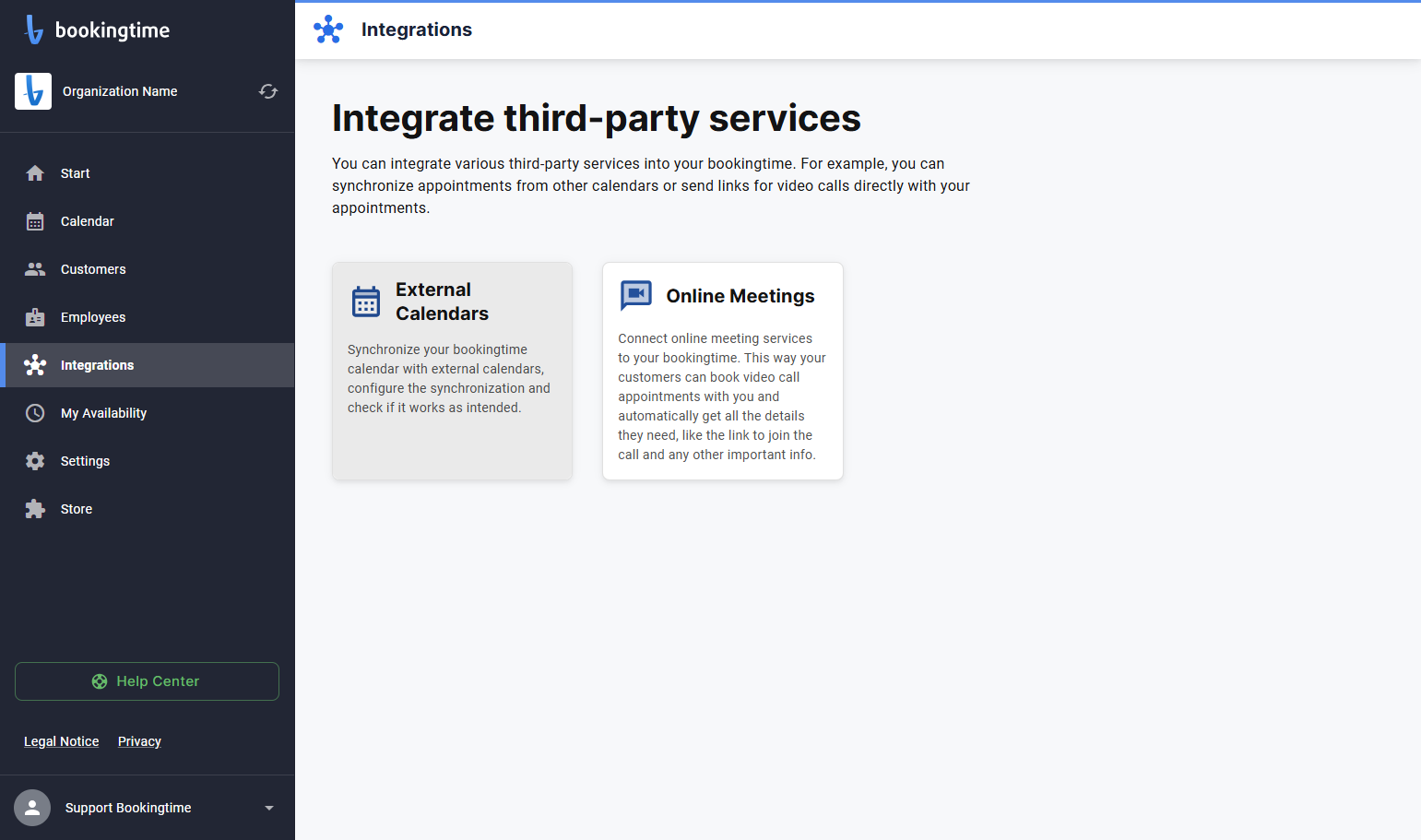Click the Integrations hub icon in sidebar
The height and width of the screenshot is (840, 1421).
pos(35,365)
